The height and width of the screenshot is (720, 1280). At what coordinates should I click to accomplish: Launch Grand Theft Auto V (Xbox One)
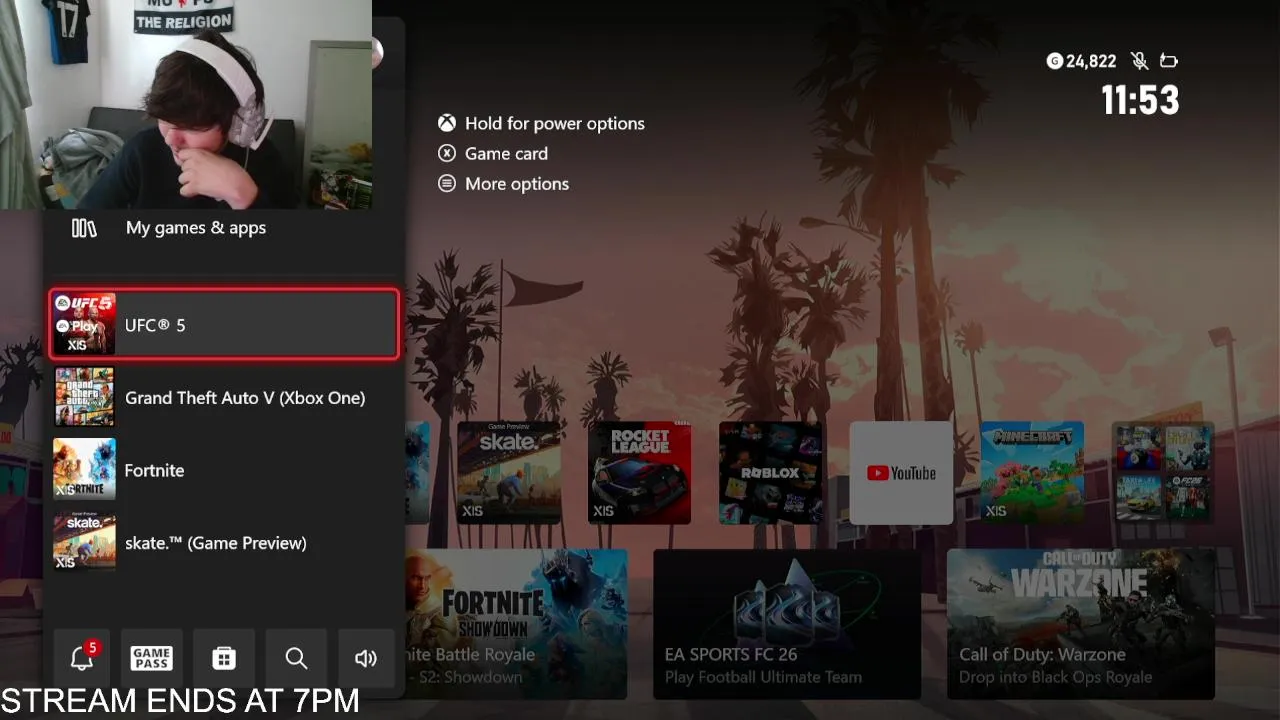(x=224, y=398)
